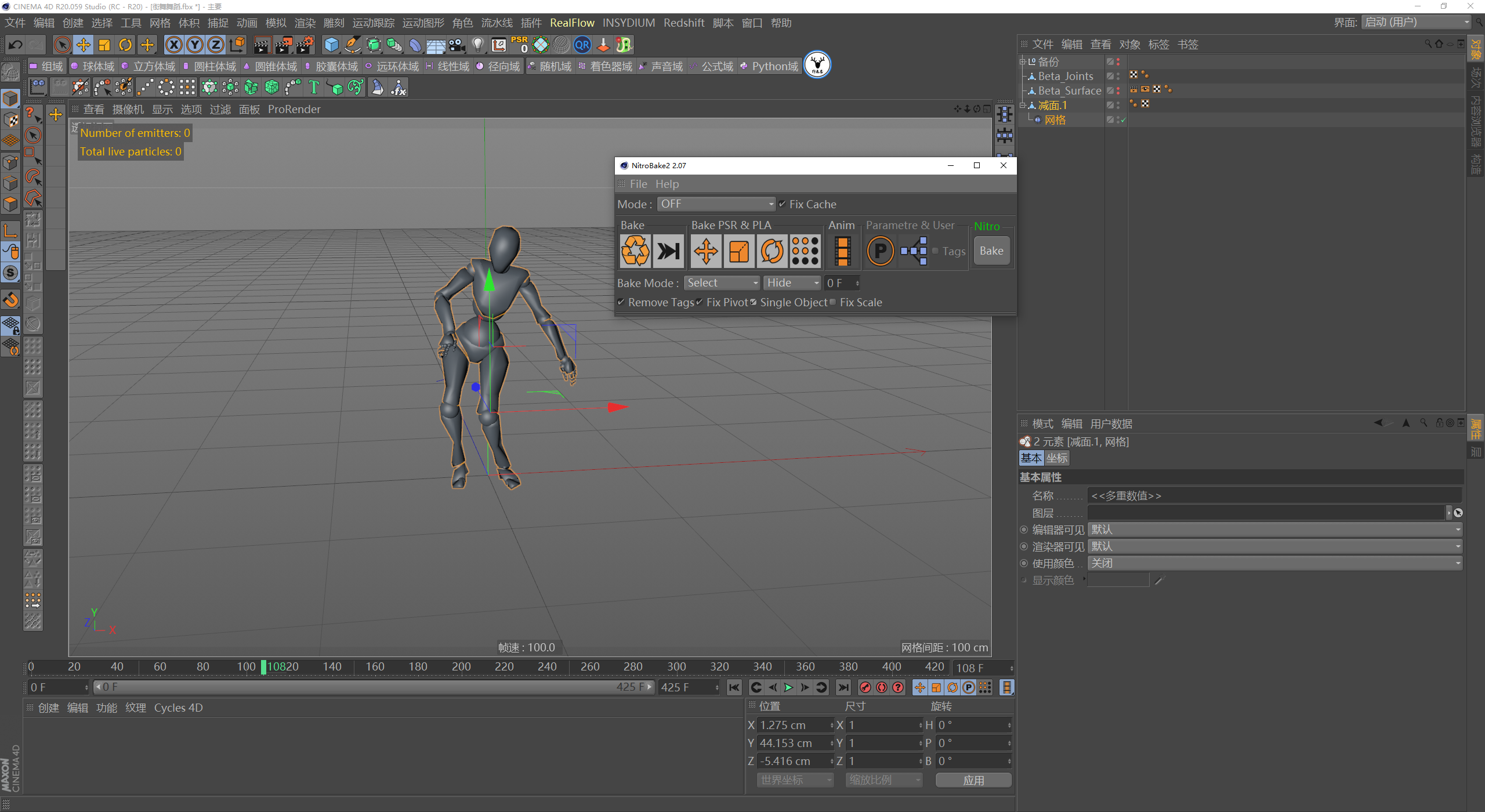Click the PSR reset icon

520,45
